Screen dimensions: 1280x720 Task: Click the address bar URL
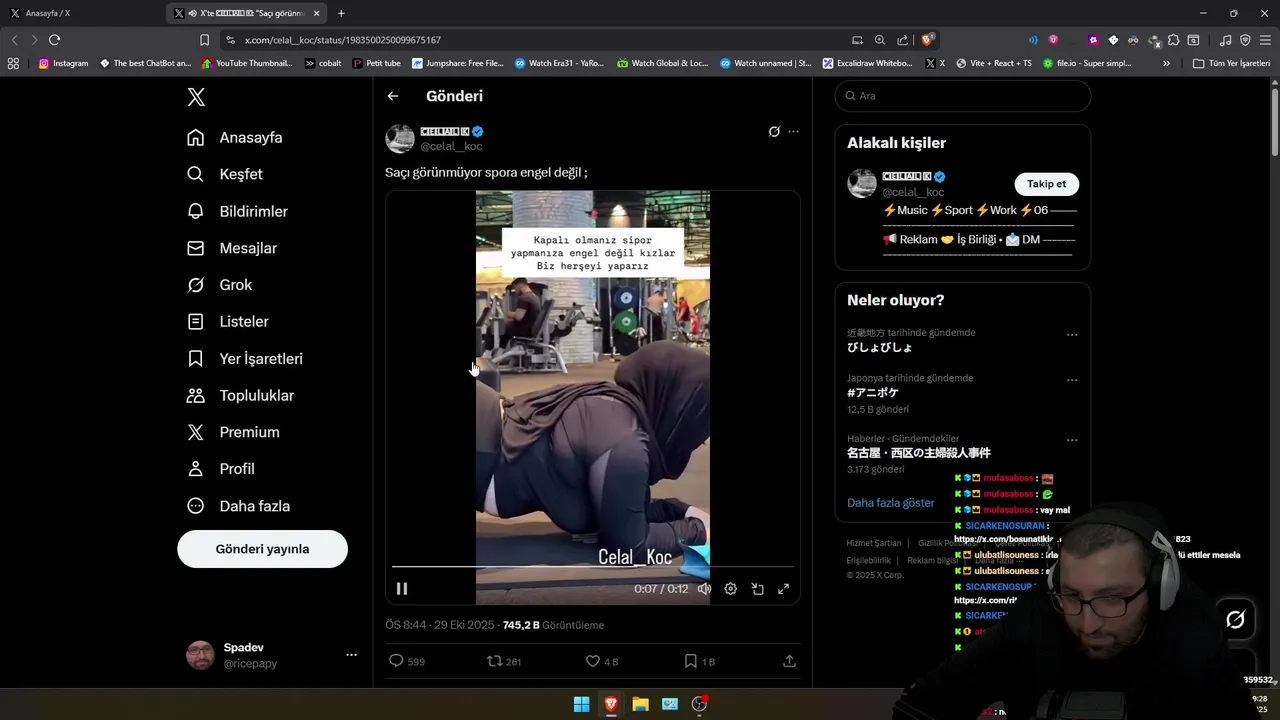pos(343,40)
